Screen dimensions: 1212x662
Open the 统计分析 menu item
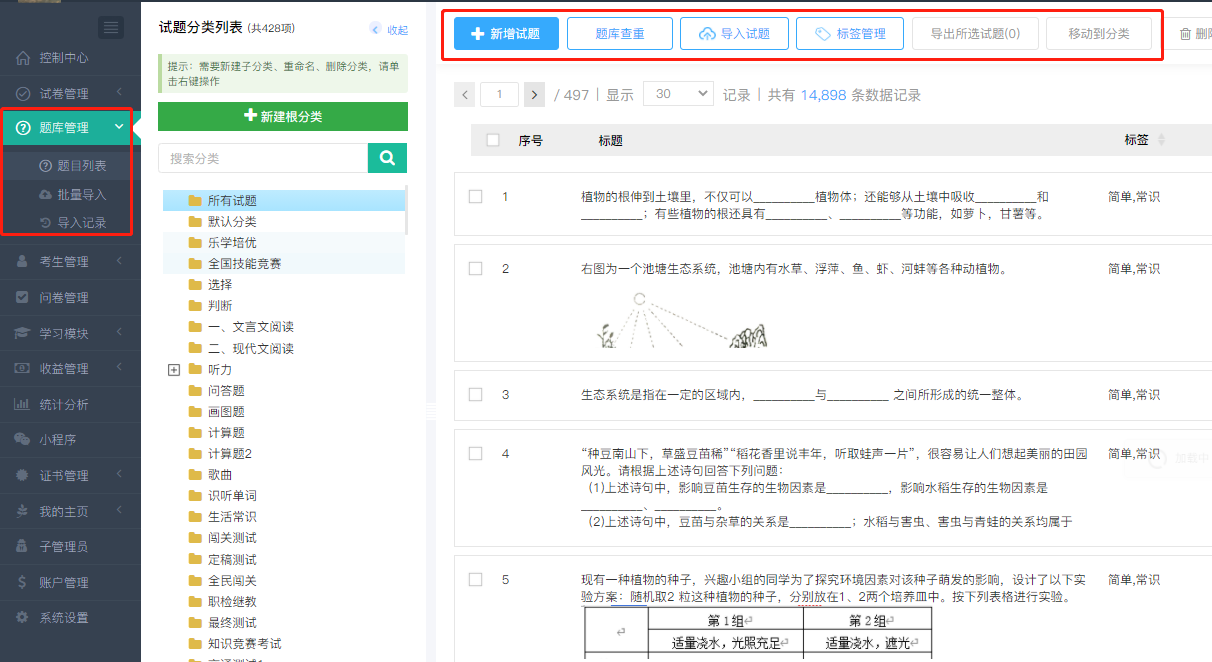(70, 404)
